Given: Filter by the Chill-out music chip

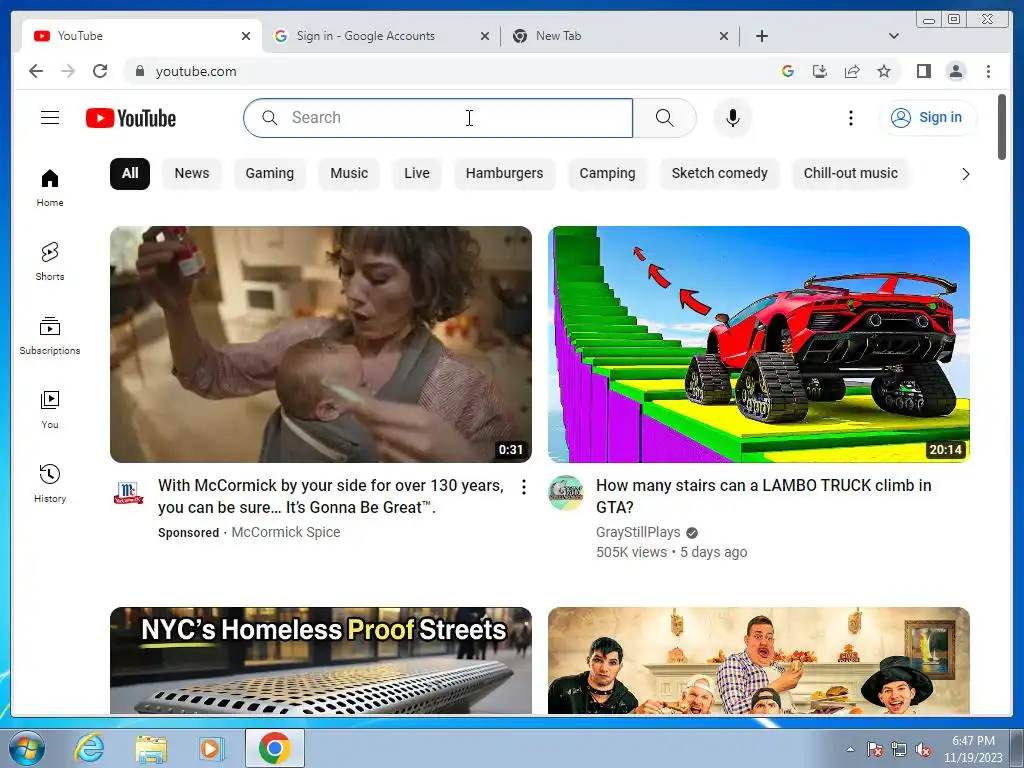Looking at the screenshot, I should [x=850, y=174].
